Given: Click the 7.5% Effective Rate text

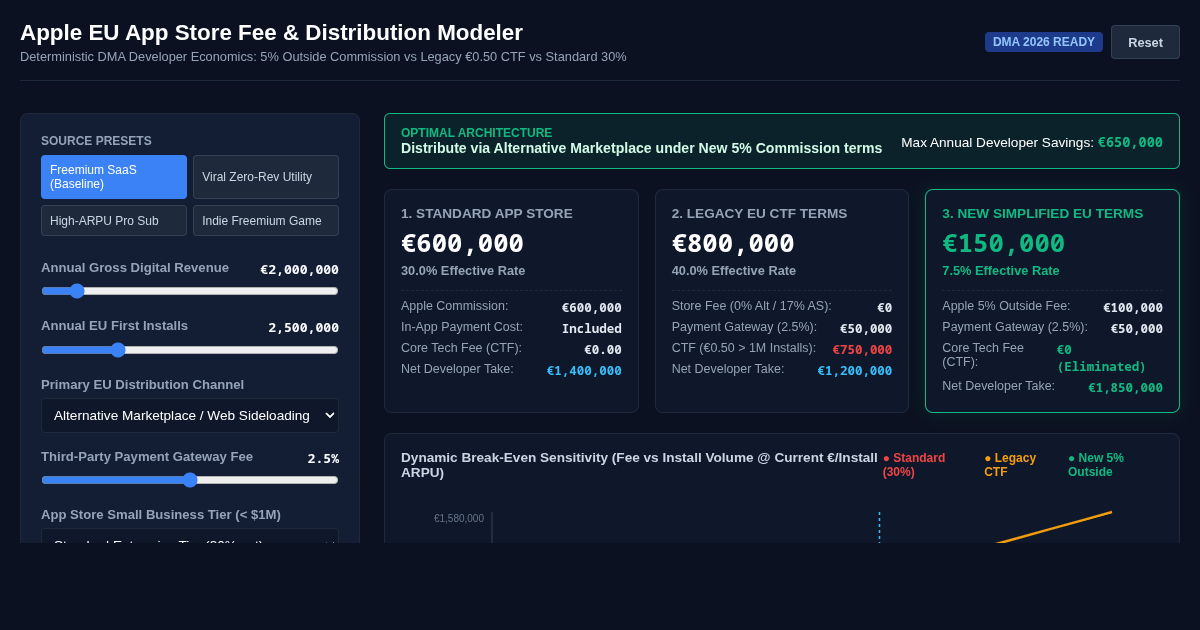Looking at the screenshot, I should [x=1000, y=271].
